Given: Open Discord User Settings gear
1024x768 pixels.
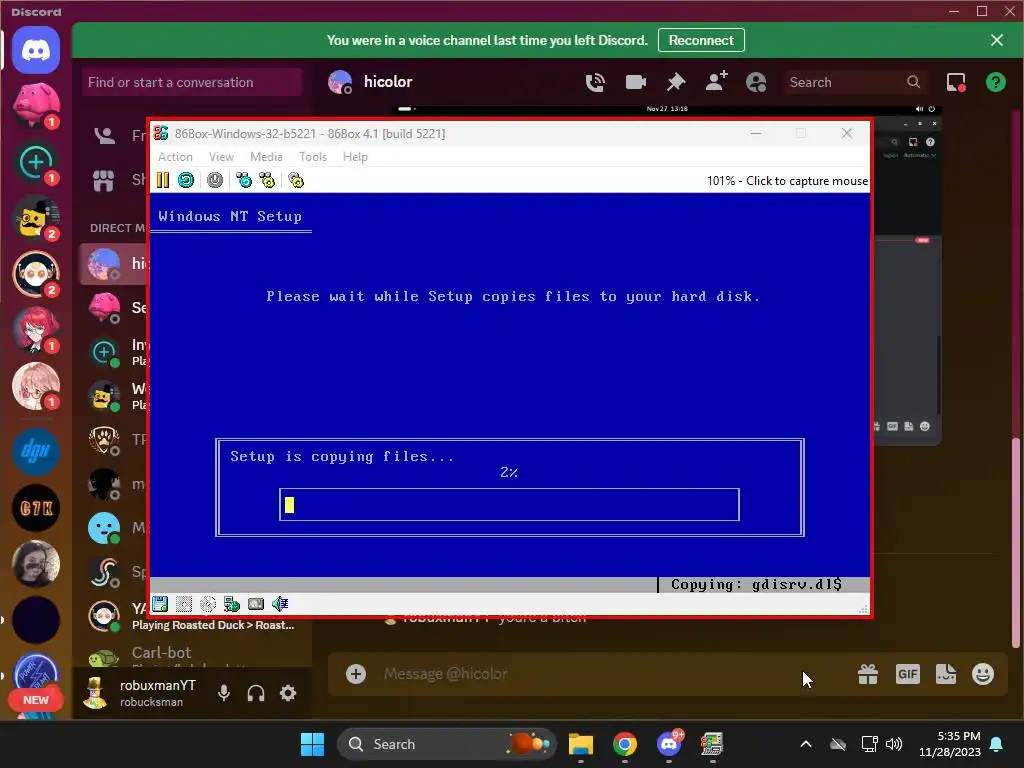Looking at the screenshot, I should click(x=288, y=693).
